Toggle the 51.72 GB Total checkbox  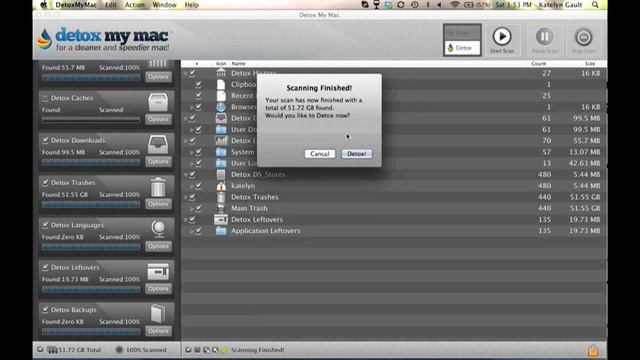tap(40, 350)
